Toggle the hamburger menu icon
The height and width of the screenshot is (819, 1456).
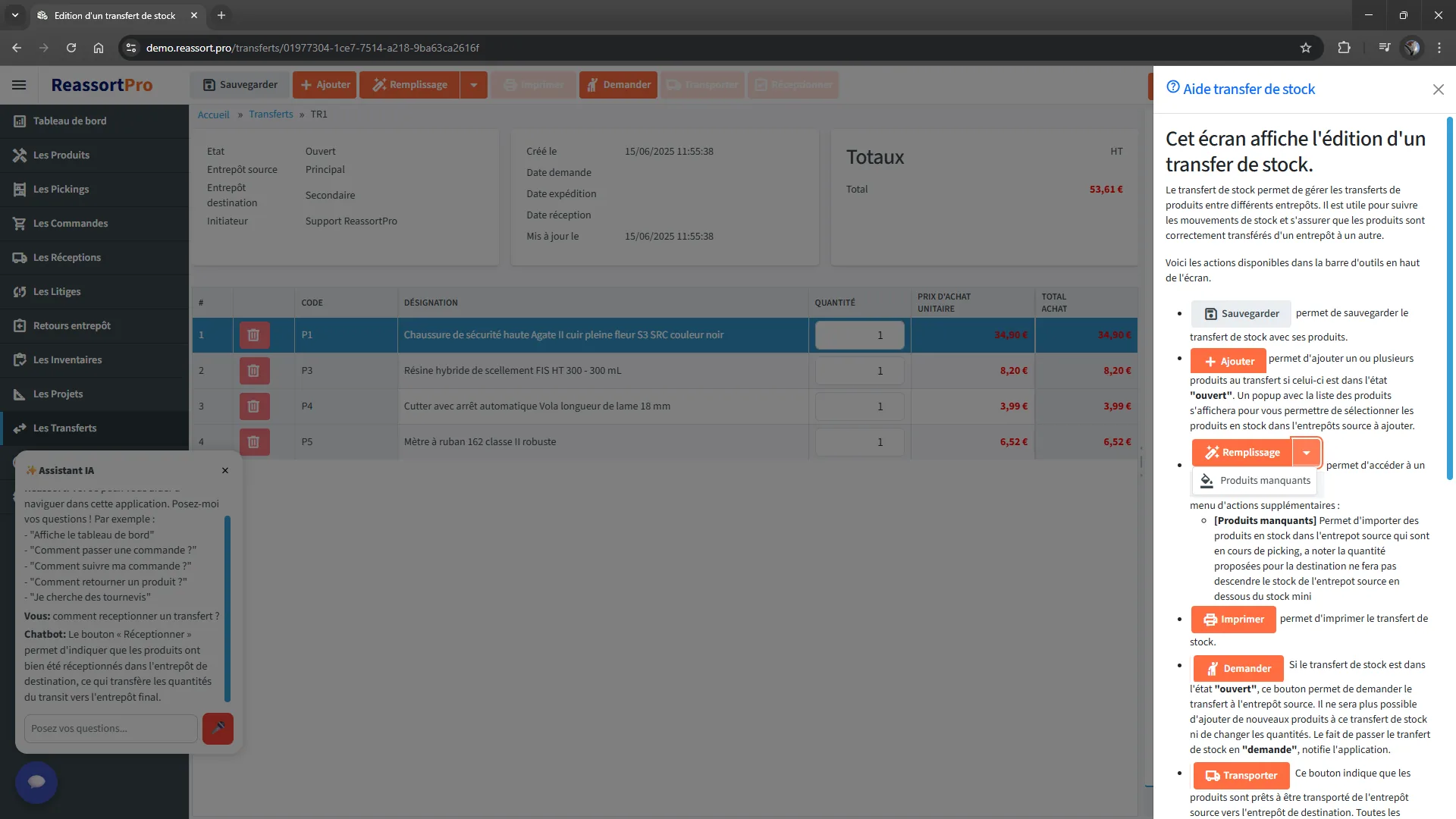click(x=19, y=85)
